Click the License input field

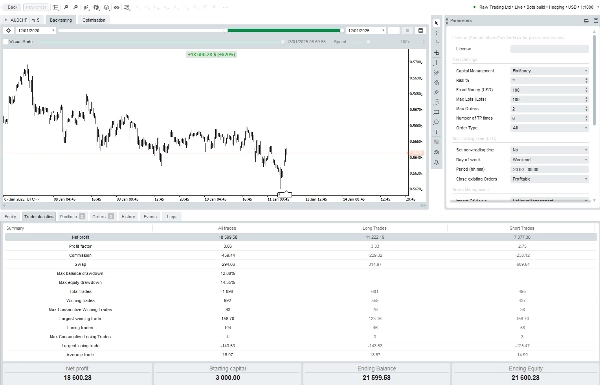549,49
